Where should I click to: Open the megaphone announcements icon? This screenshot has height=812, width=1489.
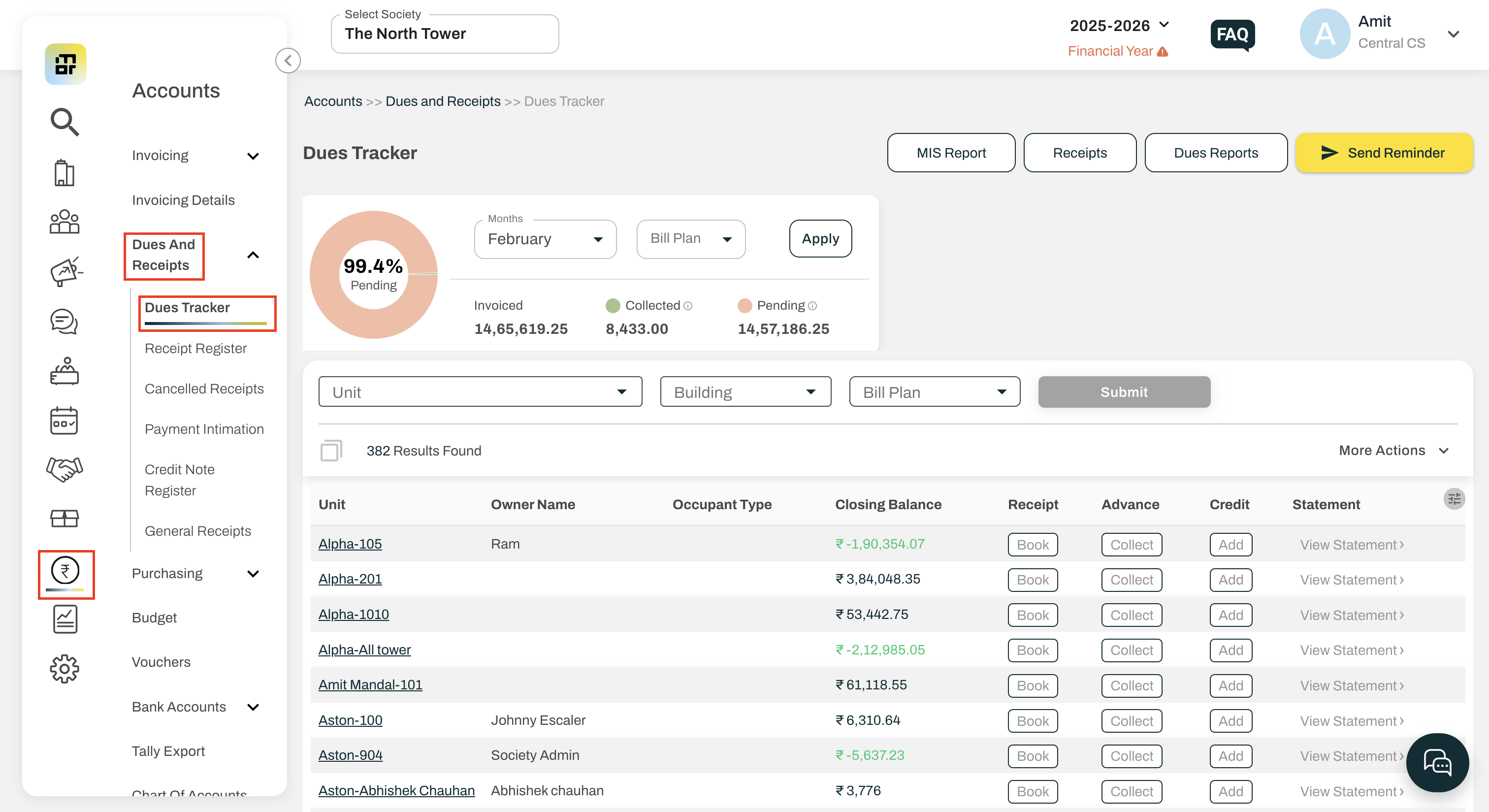click(65, 272)
